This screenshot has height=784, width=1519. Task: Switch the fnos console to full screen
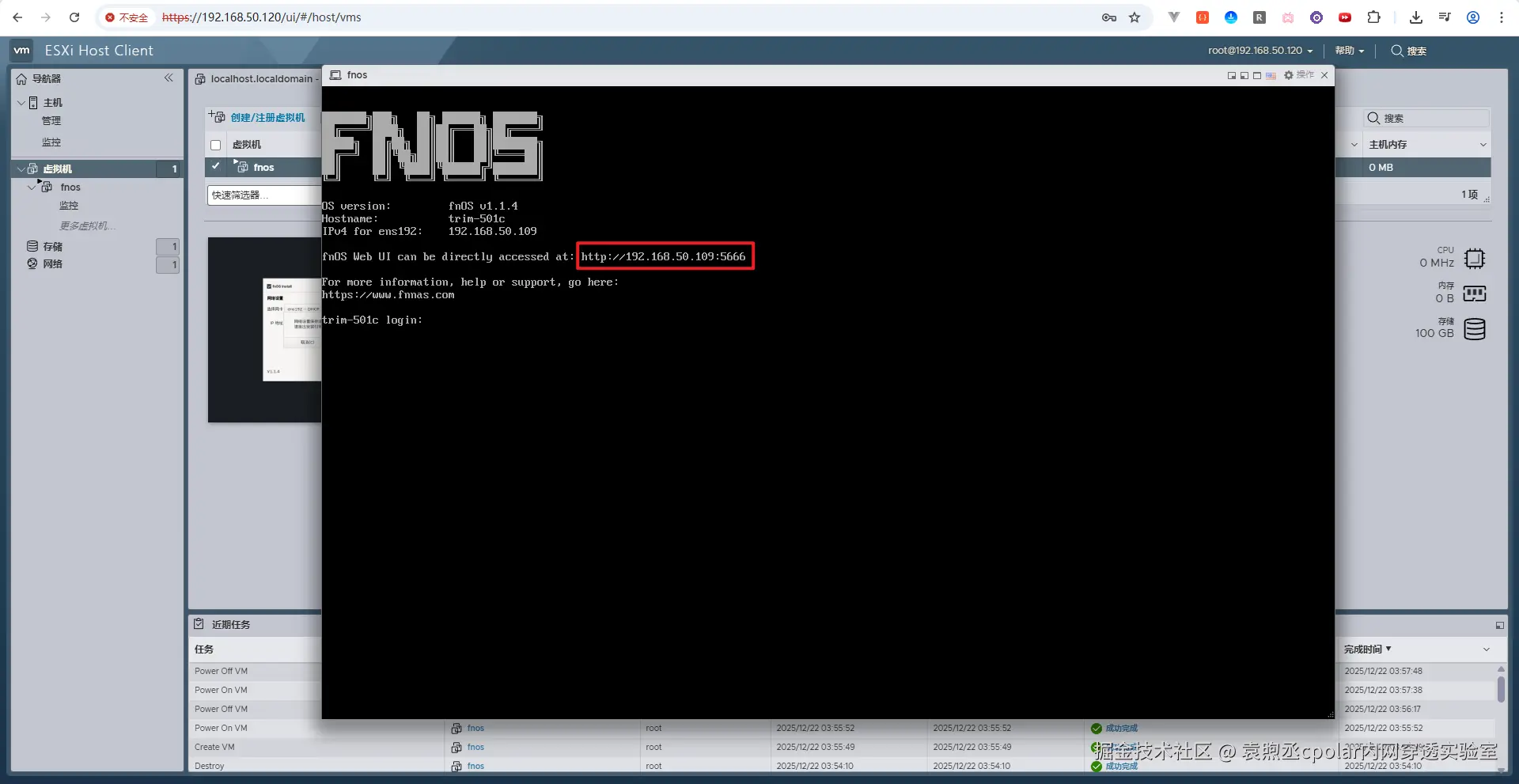tap(1256, 76)
